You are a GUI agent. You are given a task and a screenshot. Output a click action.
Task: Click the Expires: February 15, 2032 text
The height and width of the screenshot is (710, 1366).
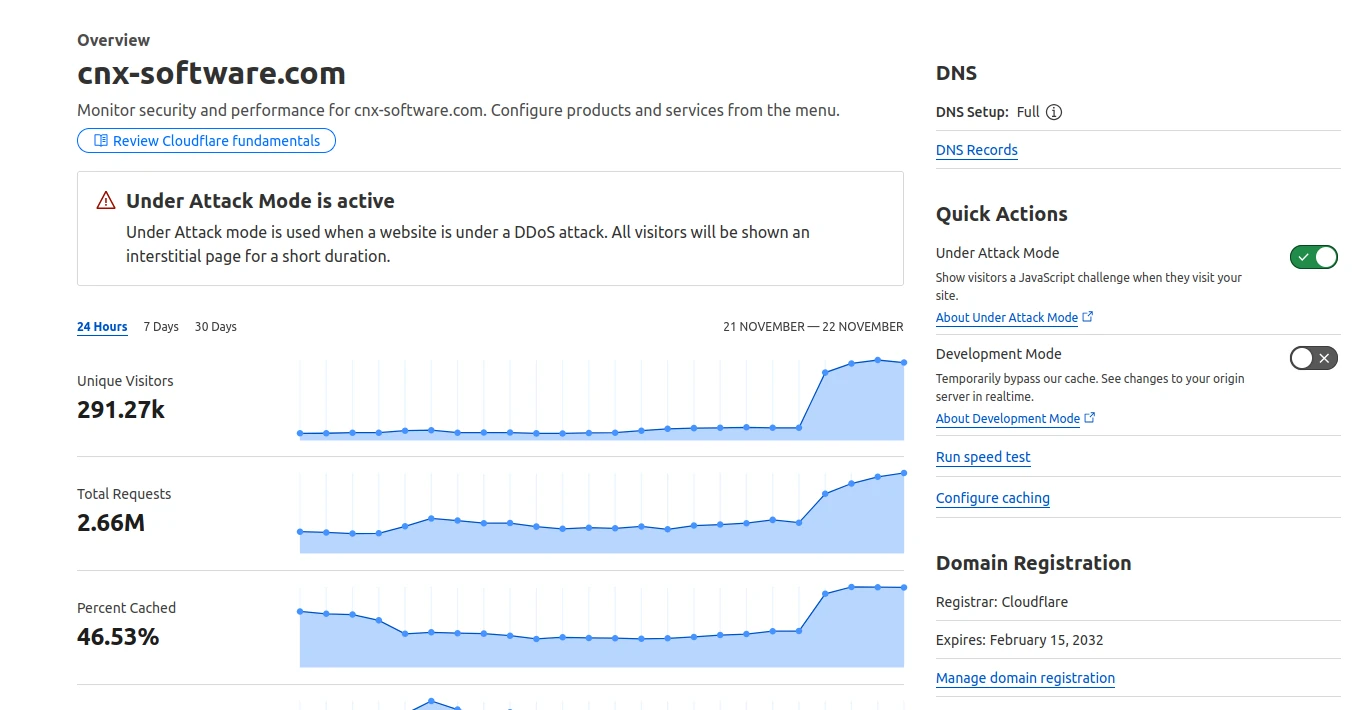click(x=1019, y=640)
